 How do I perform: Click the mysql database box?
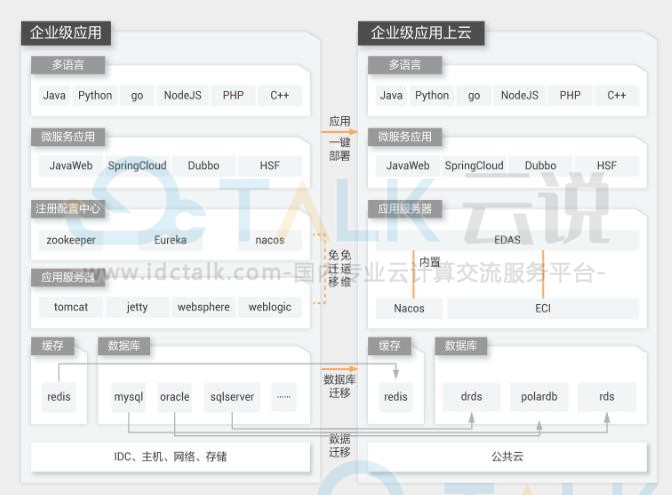point(129,397)
